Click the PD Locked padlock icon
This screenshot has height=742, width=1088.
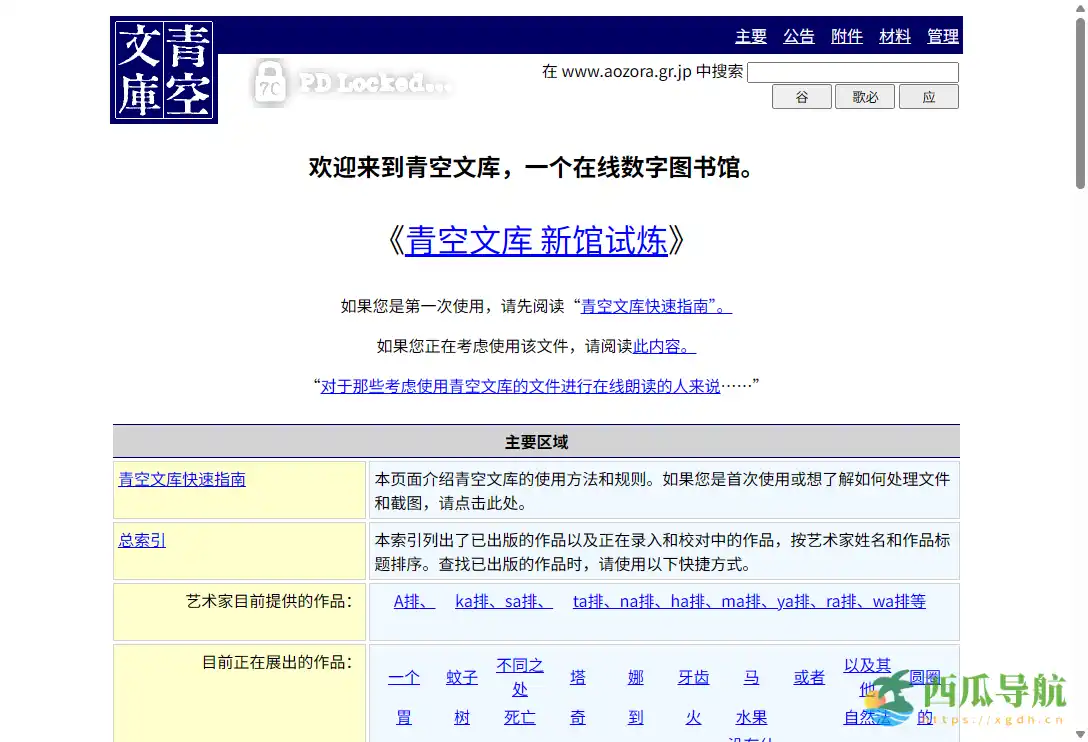269,82
